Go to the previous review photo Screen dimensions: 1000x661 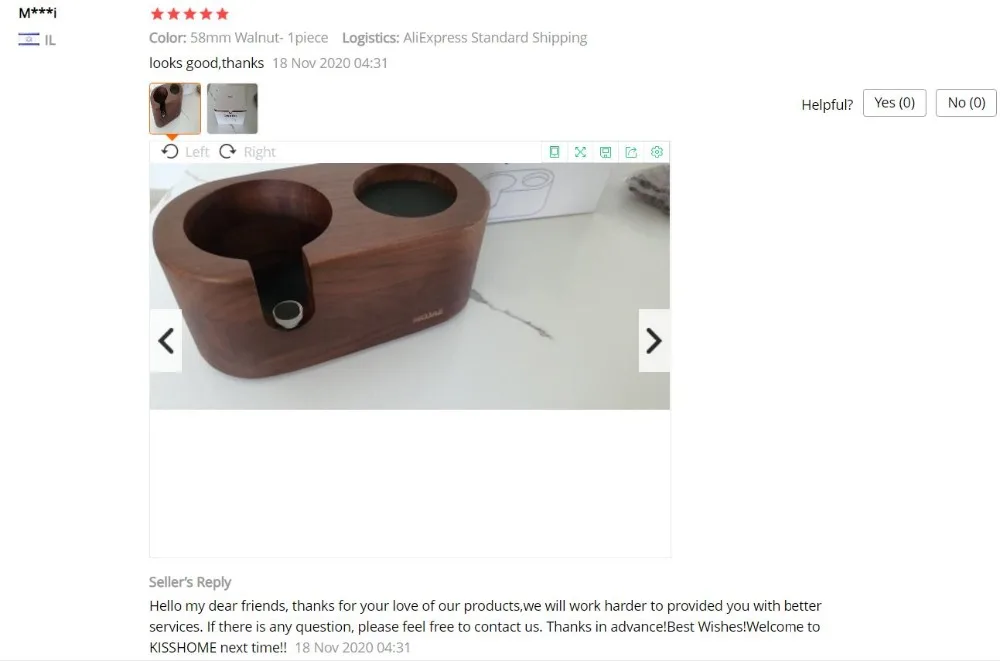[166, 340]
